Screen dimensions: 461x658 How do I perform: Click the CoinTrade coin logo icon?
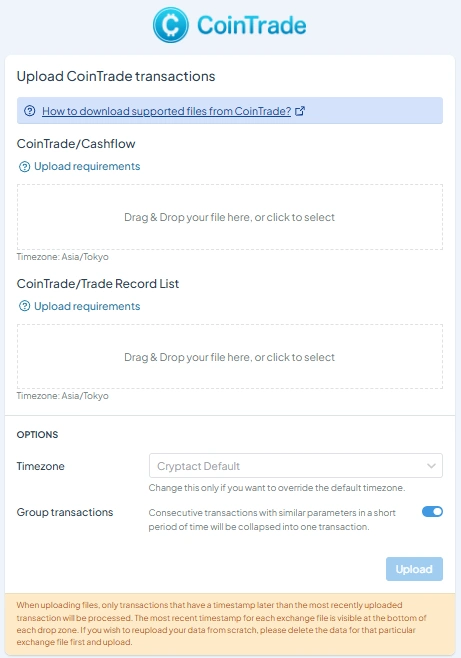click(x=171, y=25)
